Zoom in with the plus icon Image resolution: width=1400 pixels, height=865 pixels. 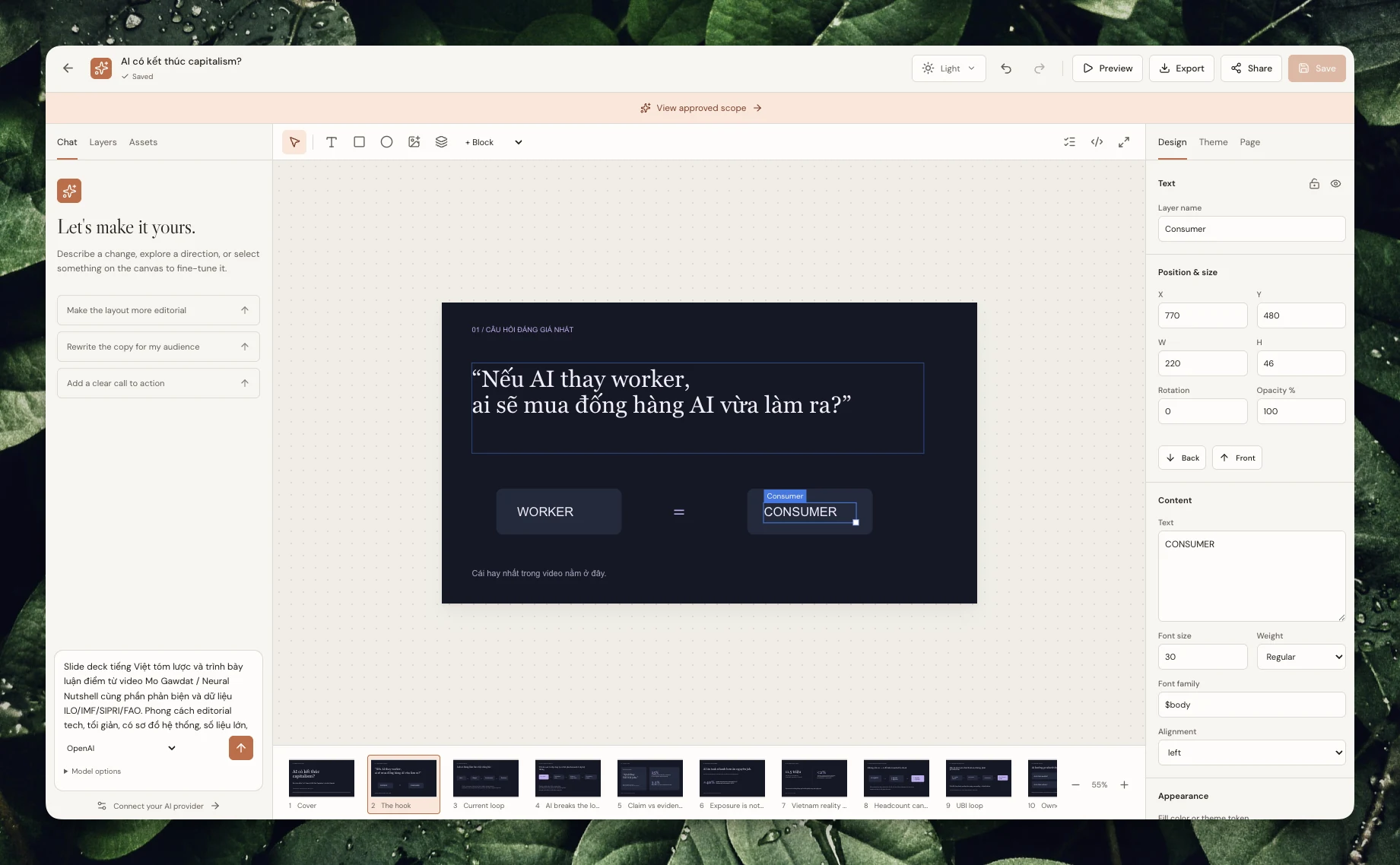pyautogui.click(x=1124, y=784)
